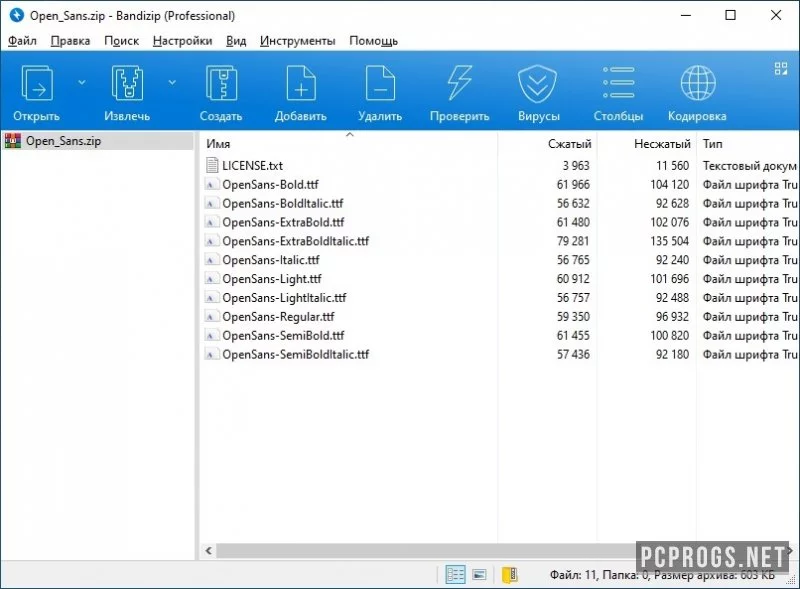The image size is (800, 589).
Task: Switch to details list view in status bar
Action: coord(455,574)
